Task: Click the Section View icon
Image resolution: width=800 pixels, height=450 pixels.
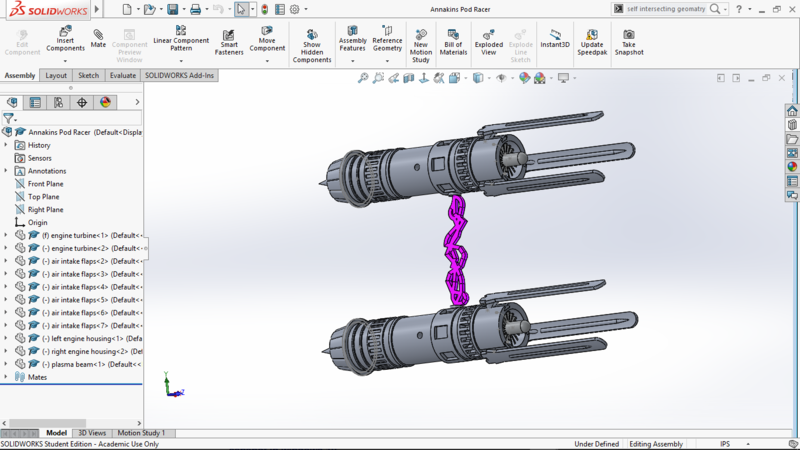Action: pos(409,78)
